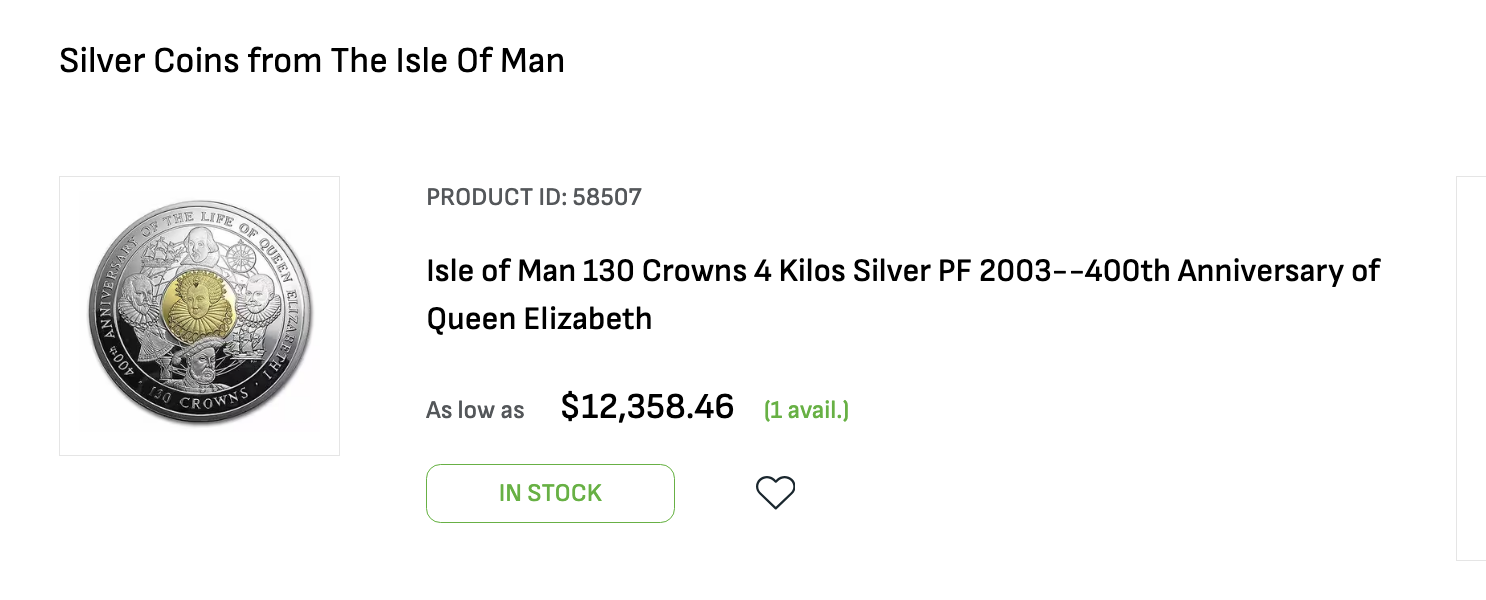Click the 400th Anniversary text in the product name
This screenshot has width=1486, height=600.
pos(1154,270)
